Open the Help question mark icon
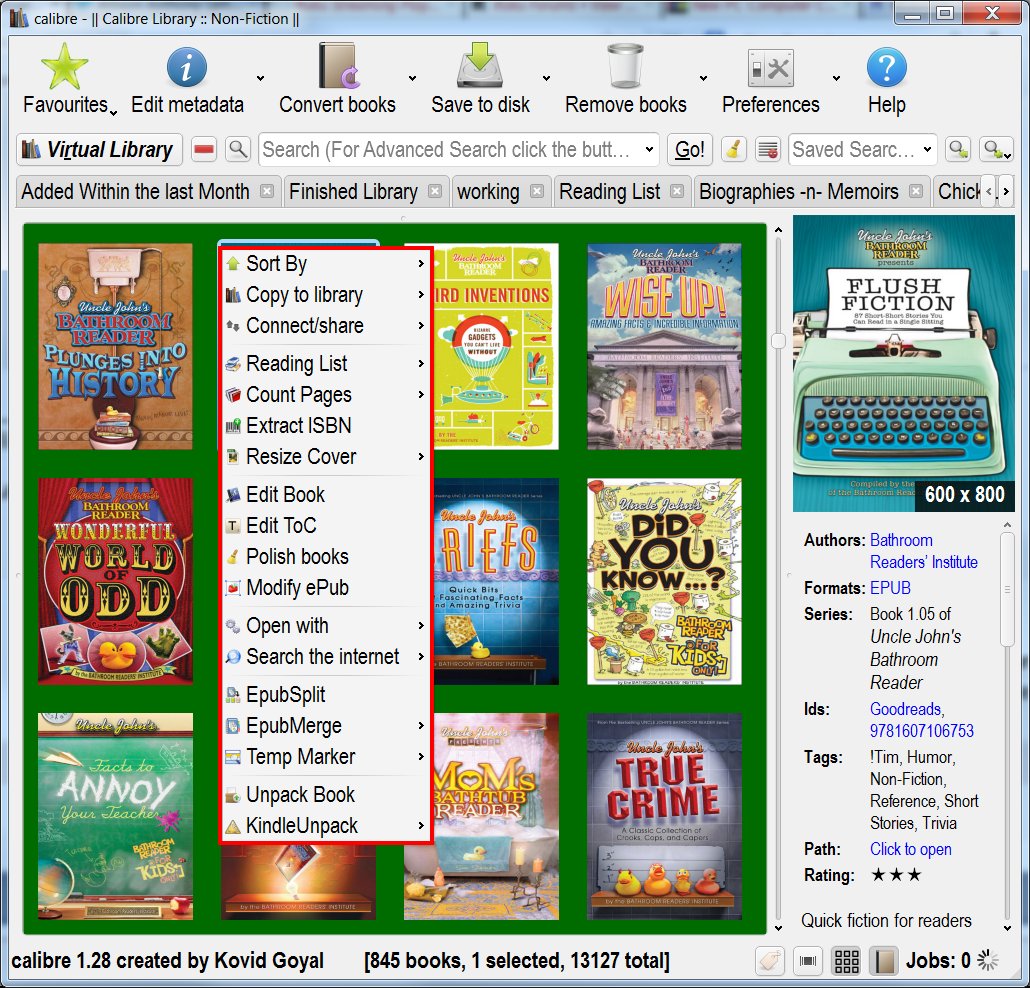This screenshot has width=1030, height=988. point(887,67)
